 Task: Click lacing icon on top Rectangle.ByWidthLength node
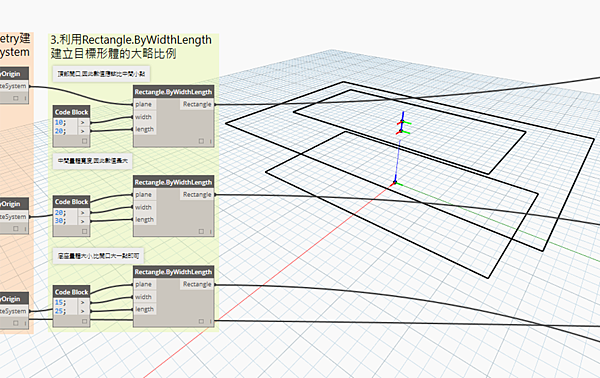[210, 141]
